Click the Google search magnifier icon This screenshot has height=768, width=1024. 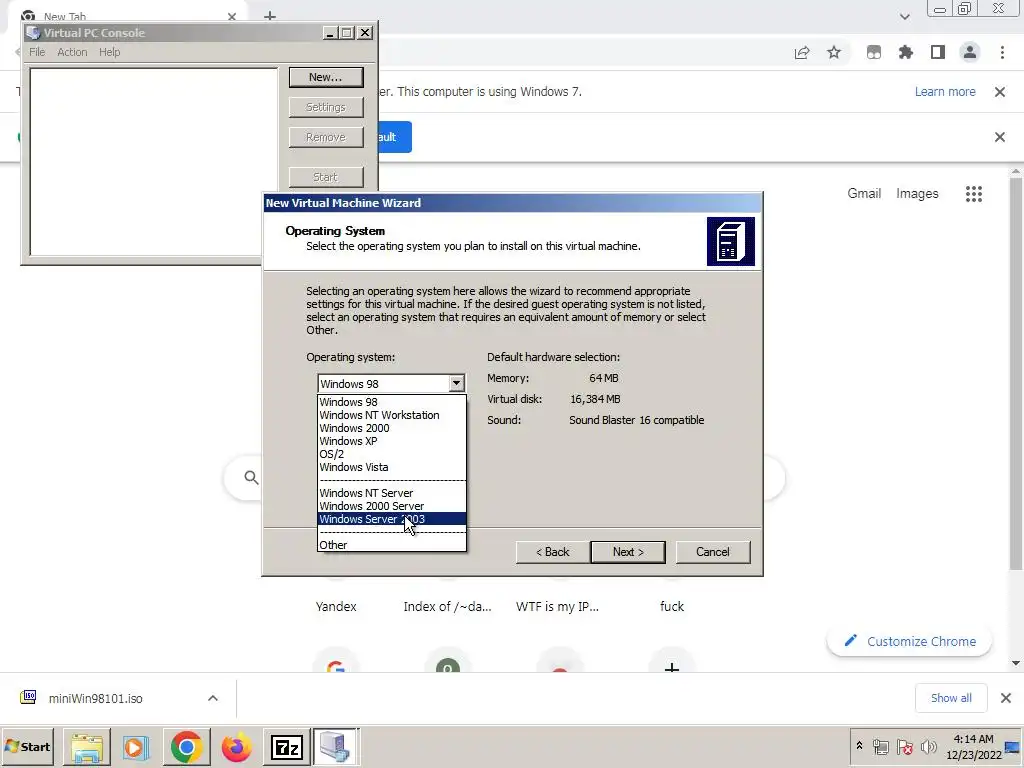pyautogui.click(x=251, y=477)
